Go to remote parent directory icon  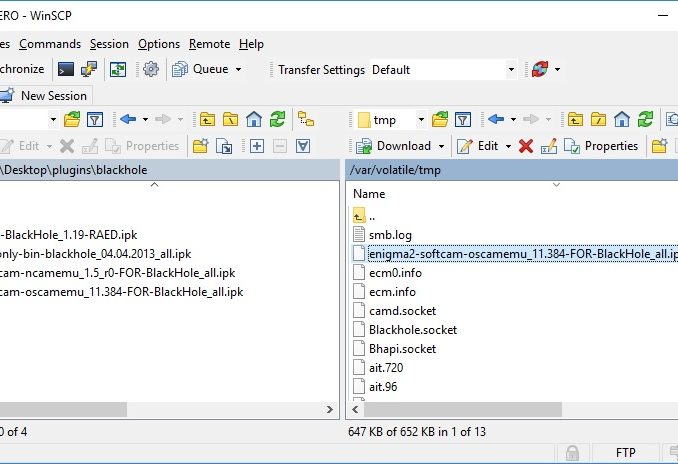pyautogui.click(x=575, y=119)
